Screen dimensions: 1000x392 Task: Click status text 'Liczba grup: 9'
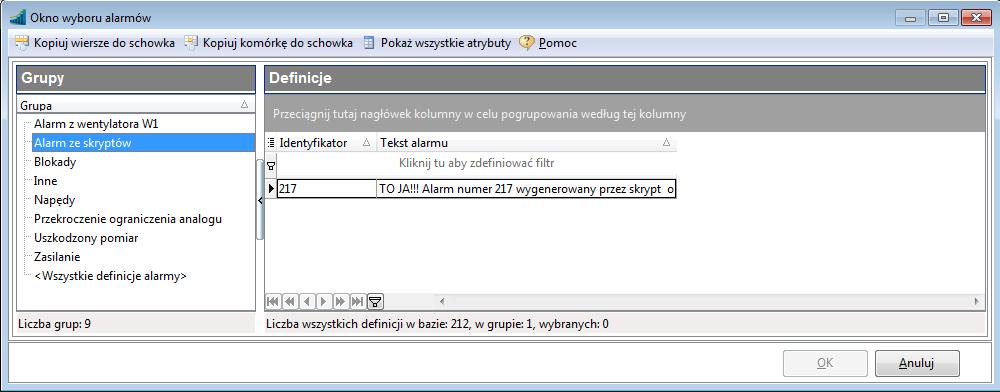click(55, 324)
